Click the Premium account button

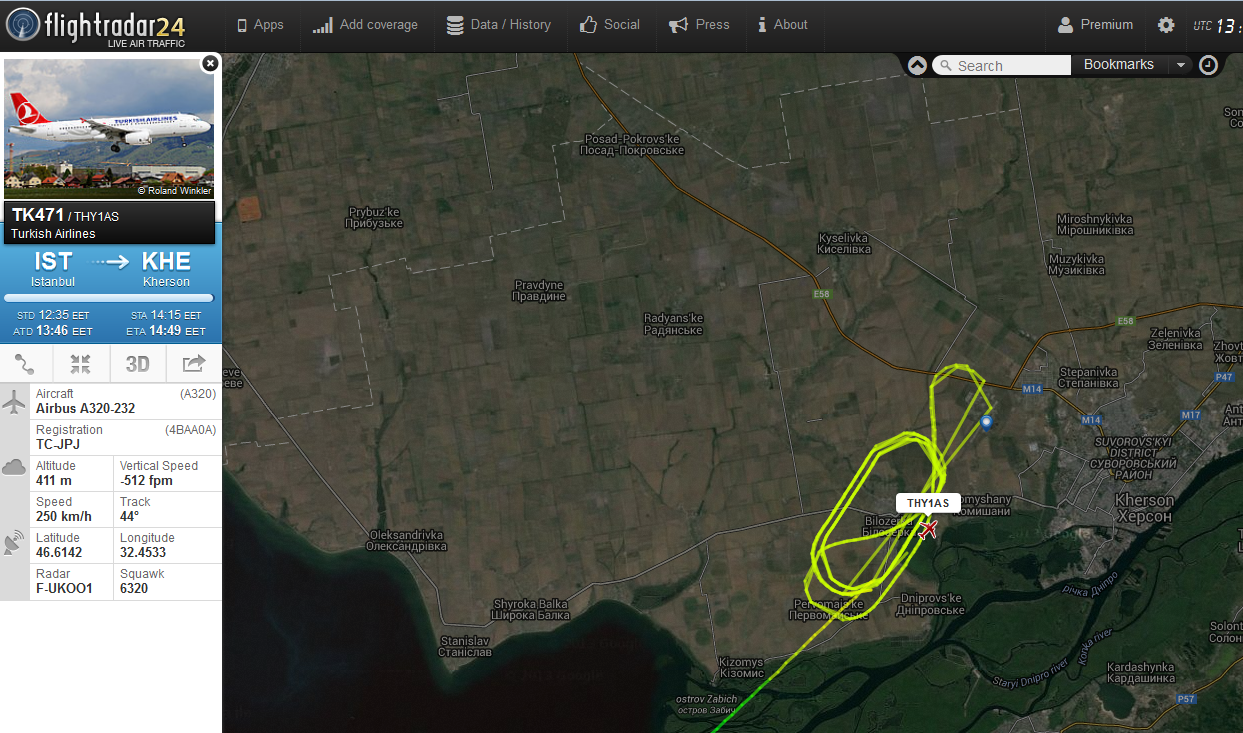click(x=1095, y=25)
